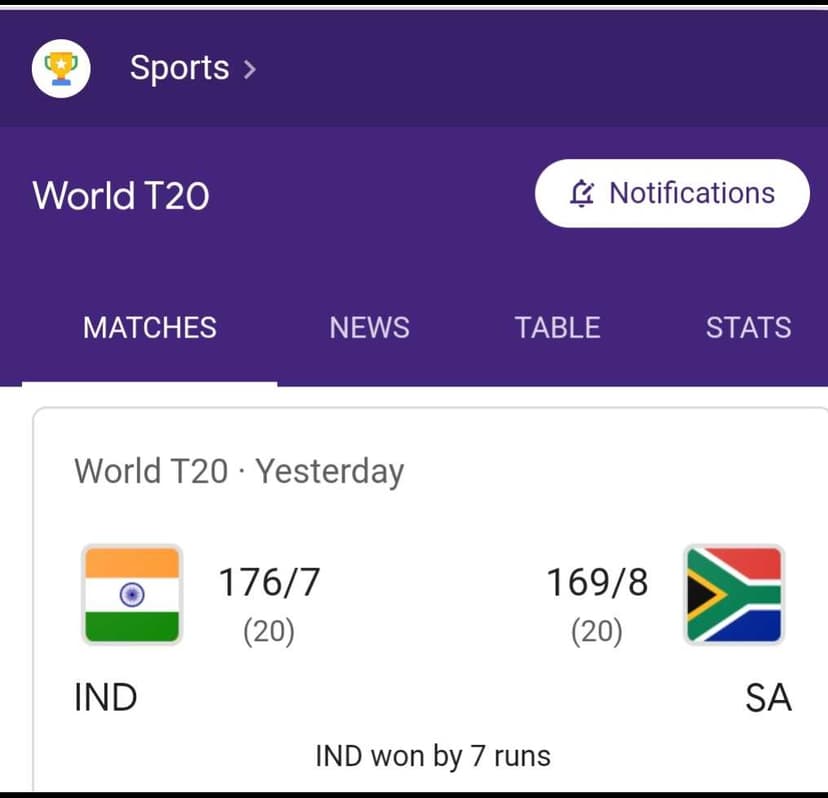The width and height of the screenshot is (828, 798).
Task: Select India's score 176/7
Action: [269, 583]
